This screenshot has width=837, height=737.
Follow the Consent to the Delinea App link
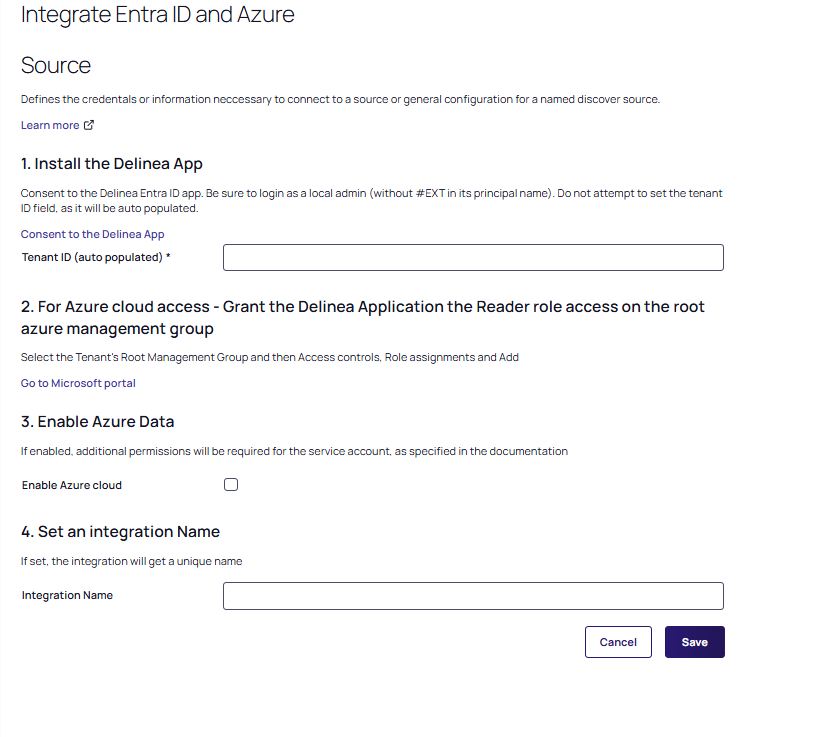pyautogui.click(x=92, y=234)
